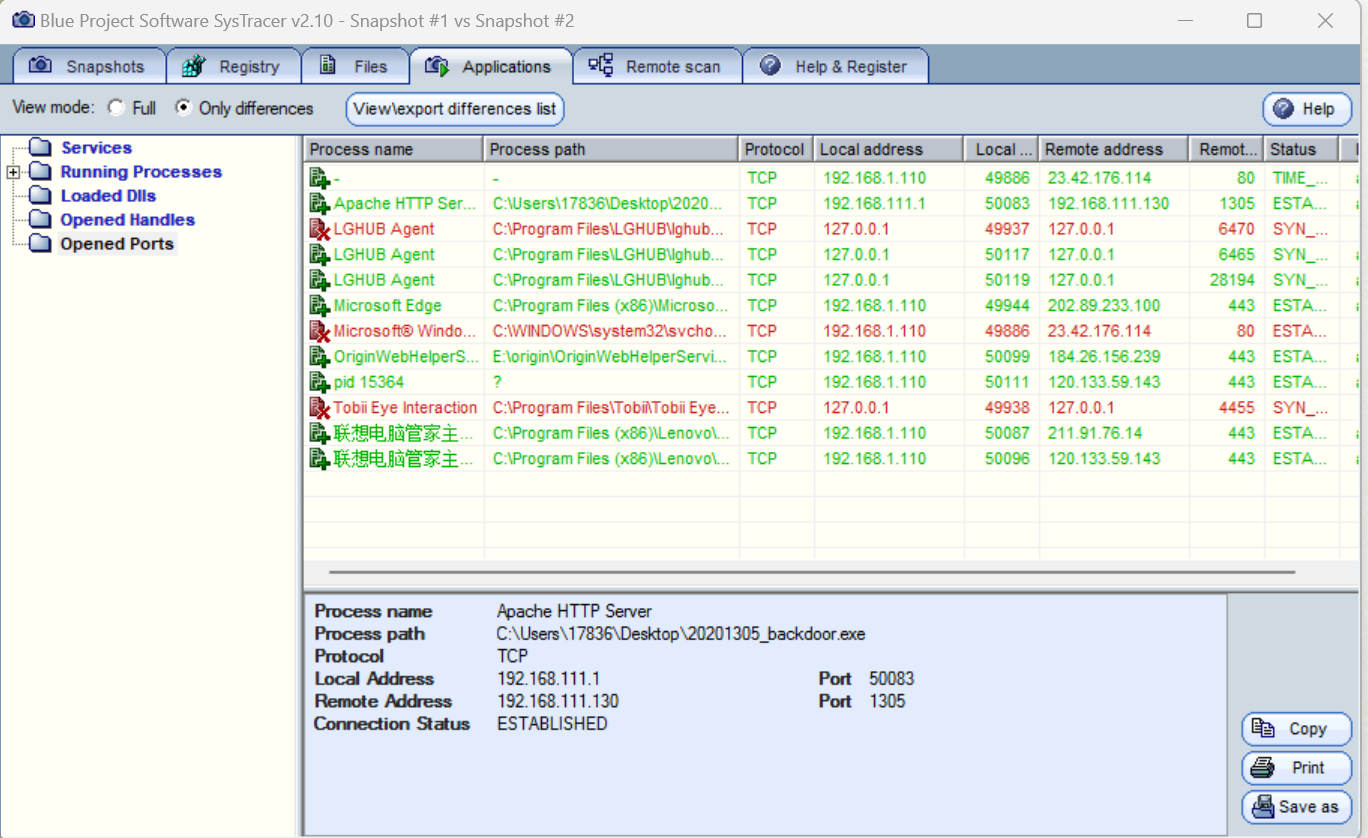Click the horizontal scrollbar of the ports table
1368x838 pixels.
point(811,572)
